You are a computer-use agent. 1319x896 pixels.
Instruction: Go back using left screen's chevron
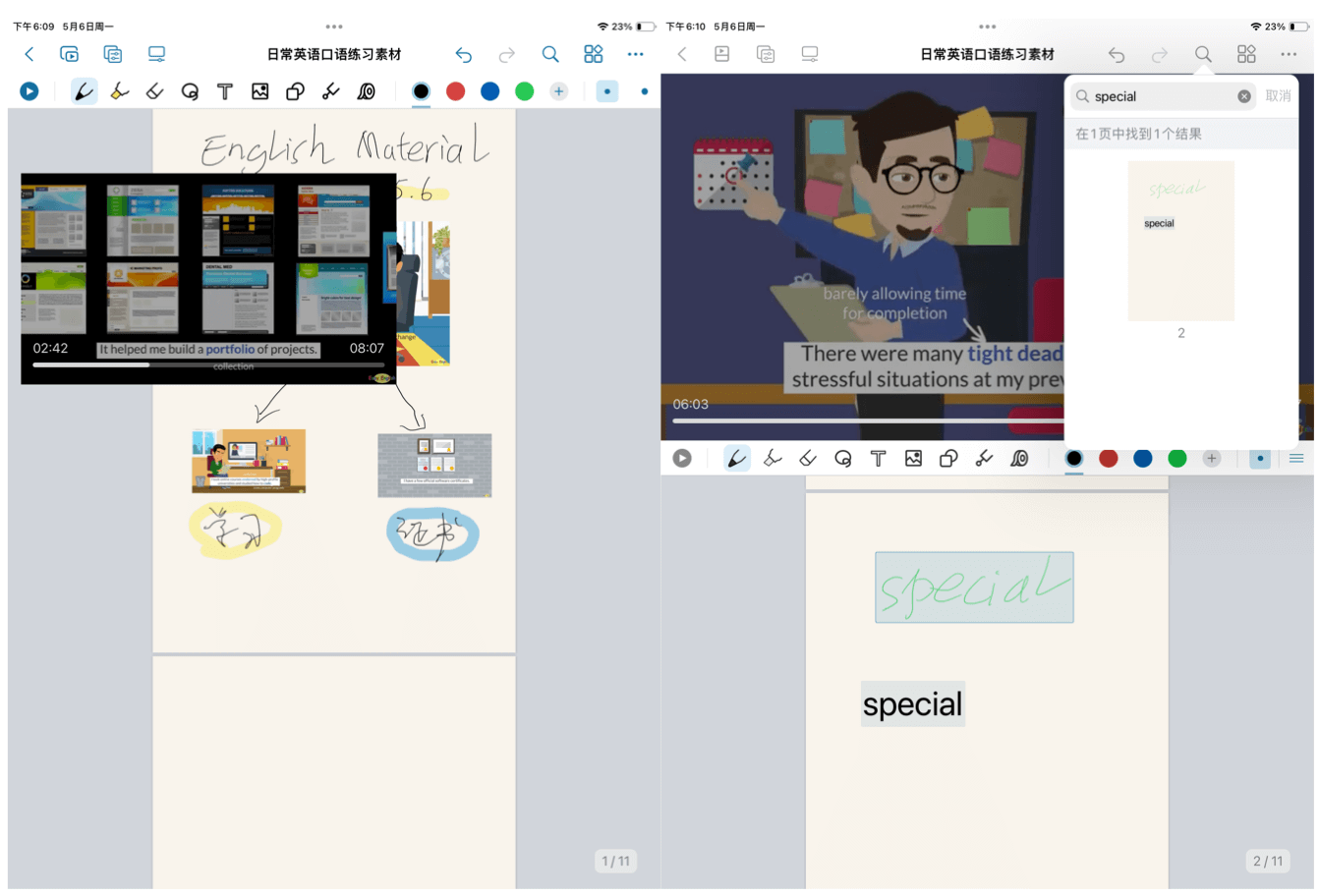click(x=29, y=54)
